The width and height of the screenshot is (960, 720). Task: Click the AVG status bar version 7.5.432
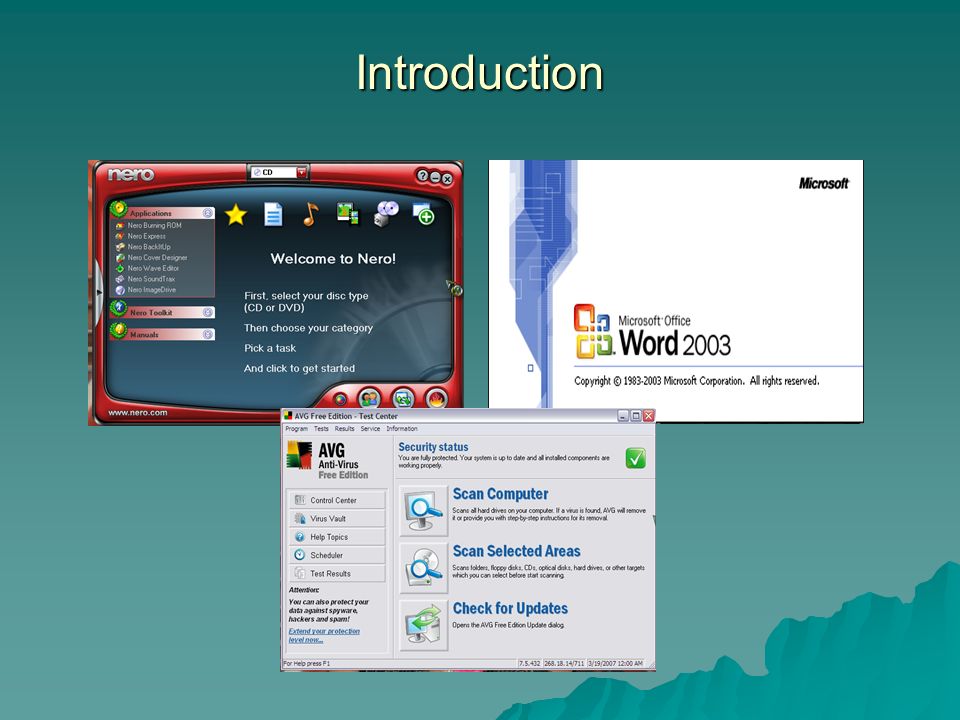tap(530, 663)
